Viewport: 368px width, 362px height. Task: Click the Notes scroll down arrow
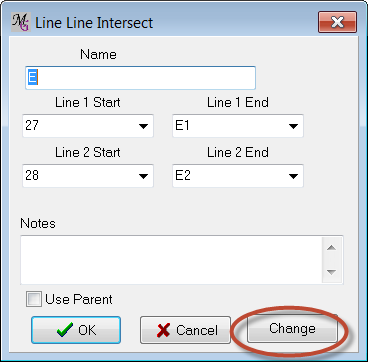pyautogui.click(x=331, y=272)
